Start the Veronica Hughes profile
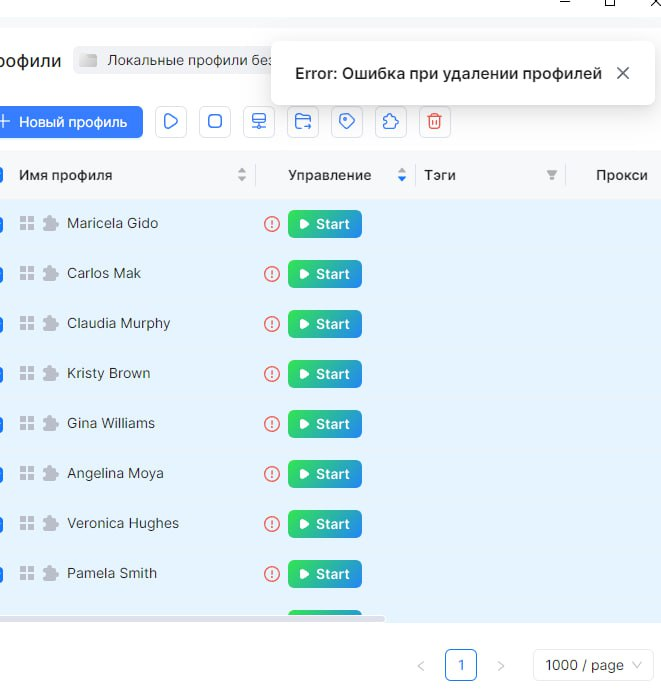Screen dimensions: 661x689 pyautogui.click(x=325, y=524)
